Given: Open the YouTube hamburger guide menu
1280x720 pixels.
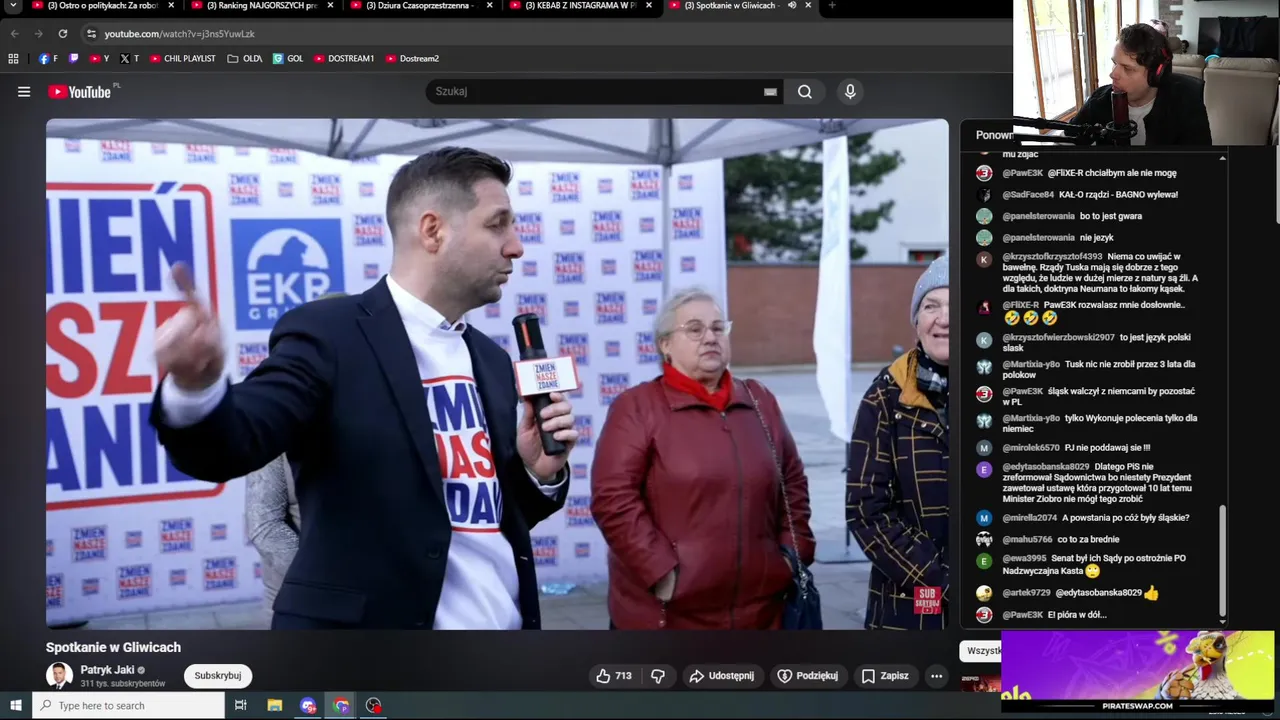Looking at the screenshot, I should click(x=24, y=92).
